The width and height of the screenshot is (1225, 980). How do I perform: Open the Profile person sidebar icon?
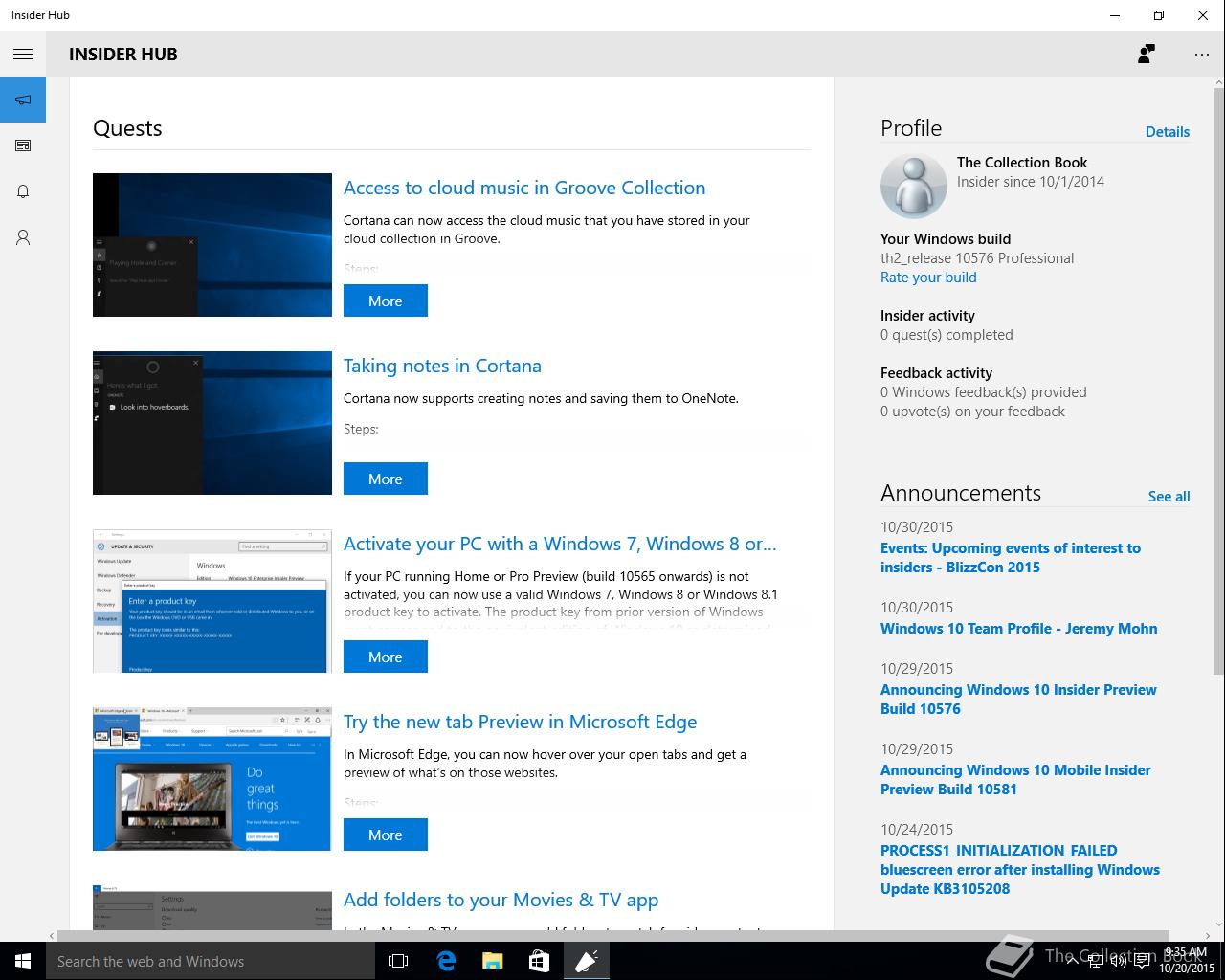23,237
